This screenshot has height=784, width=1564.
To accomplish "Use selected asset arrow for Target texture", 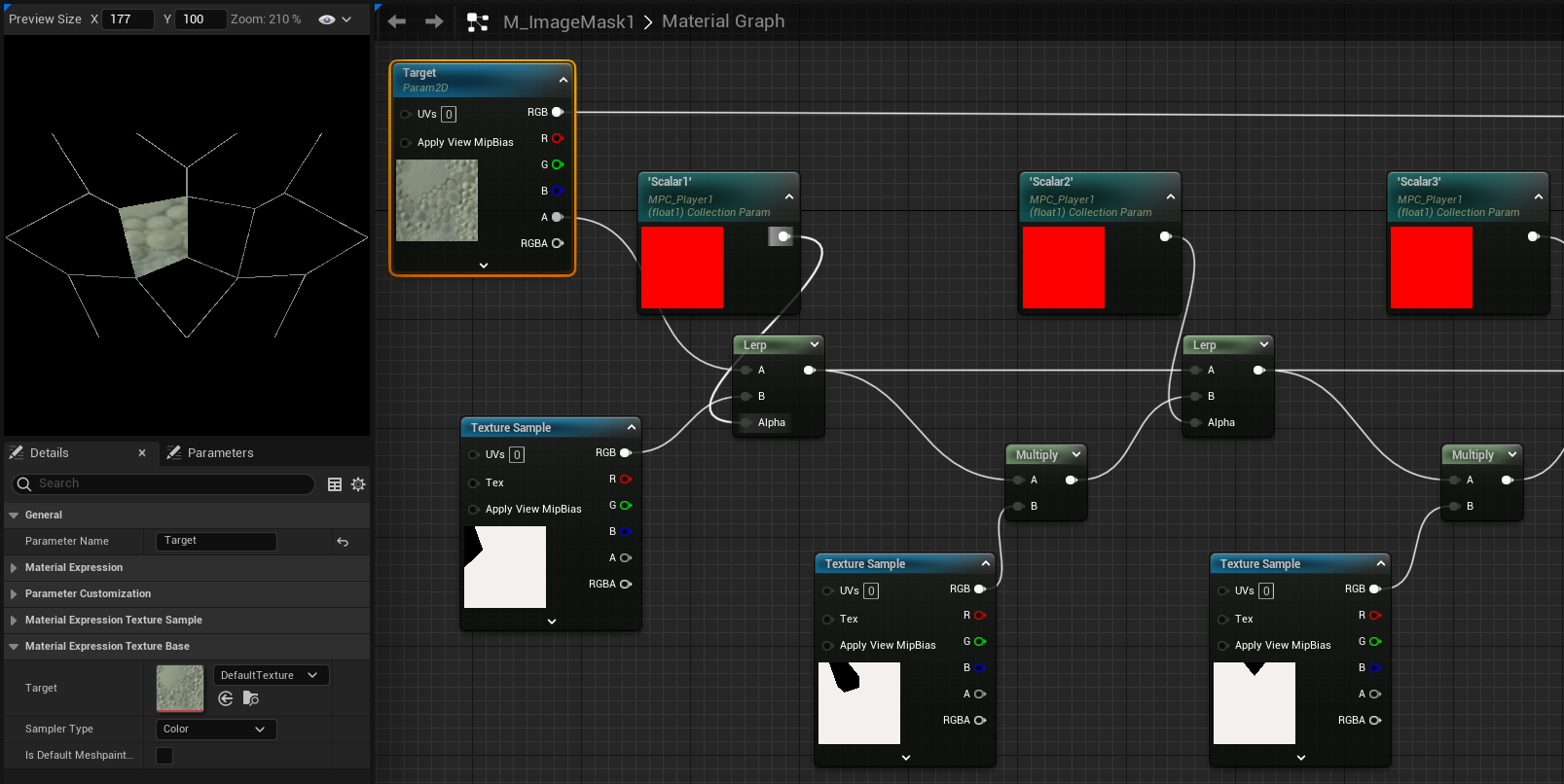I will [x=226, y=698].
